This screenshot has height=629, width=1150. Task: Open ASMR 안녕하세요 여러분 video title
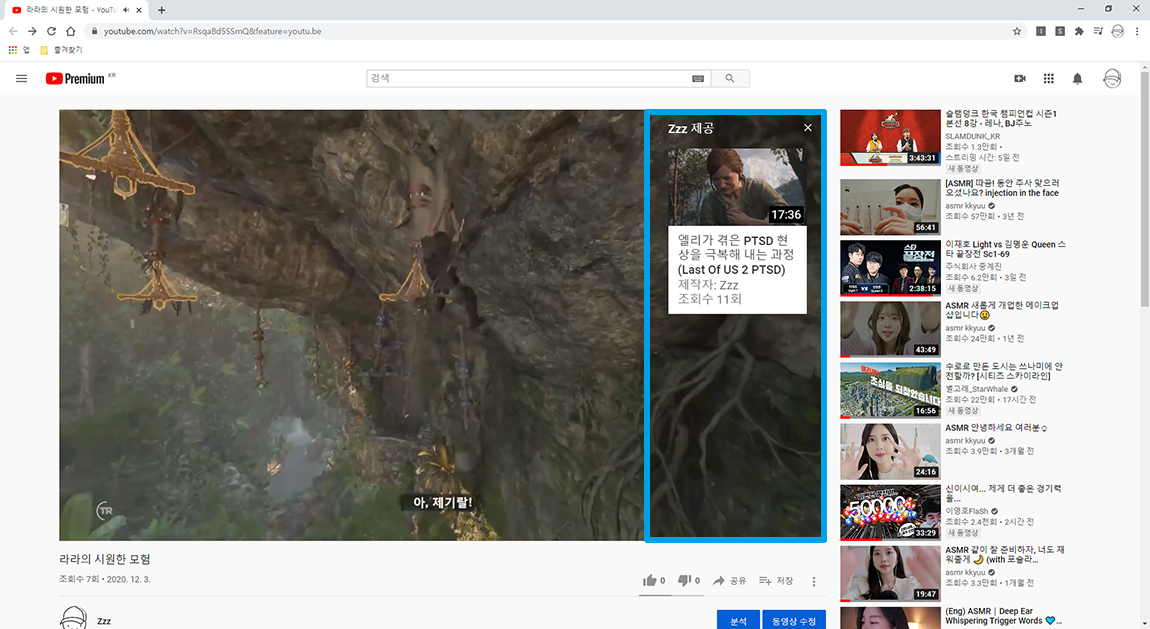point(996,427)
